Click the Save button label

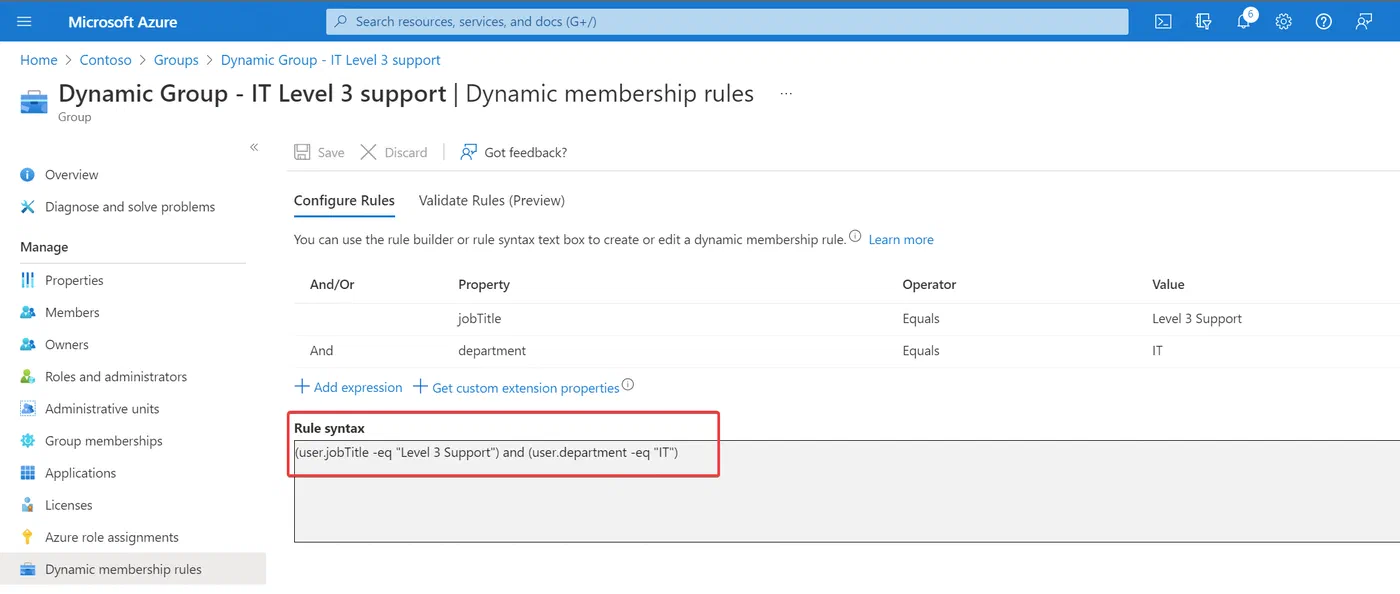pos(331,153)
